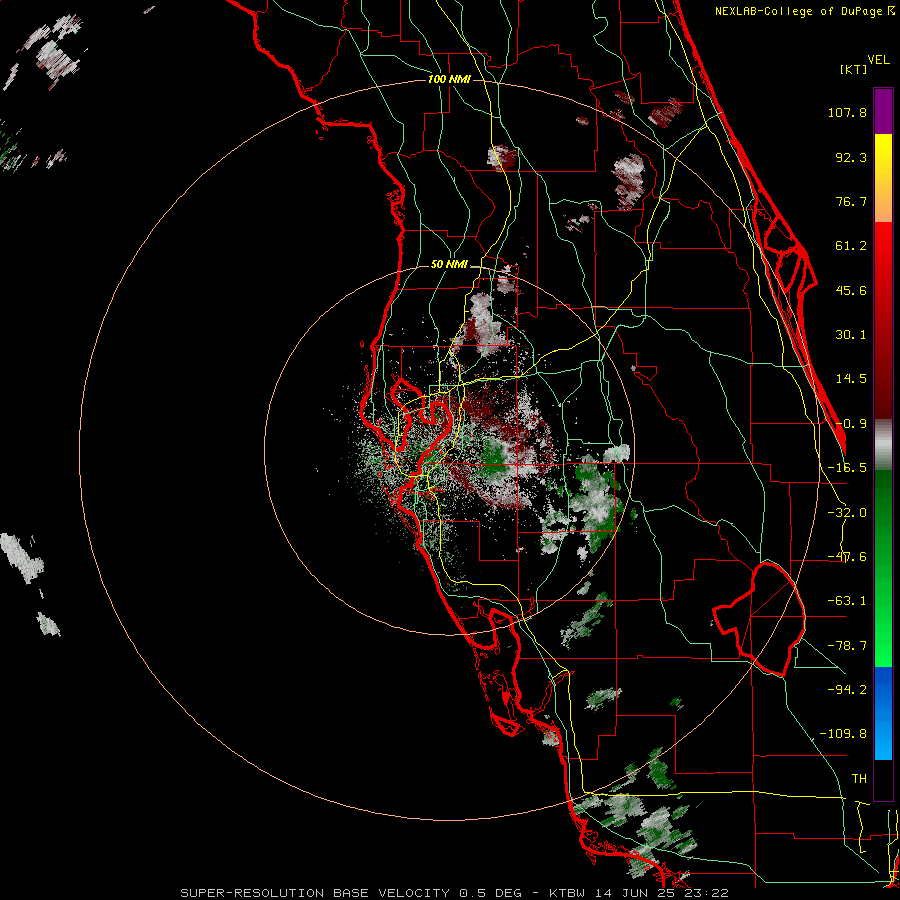
Task: Select the 45.6 scale value
Action: click(x=851, y=290)
